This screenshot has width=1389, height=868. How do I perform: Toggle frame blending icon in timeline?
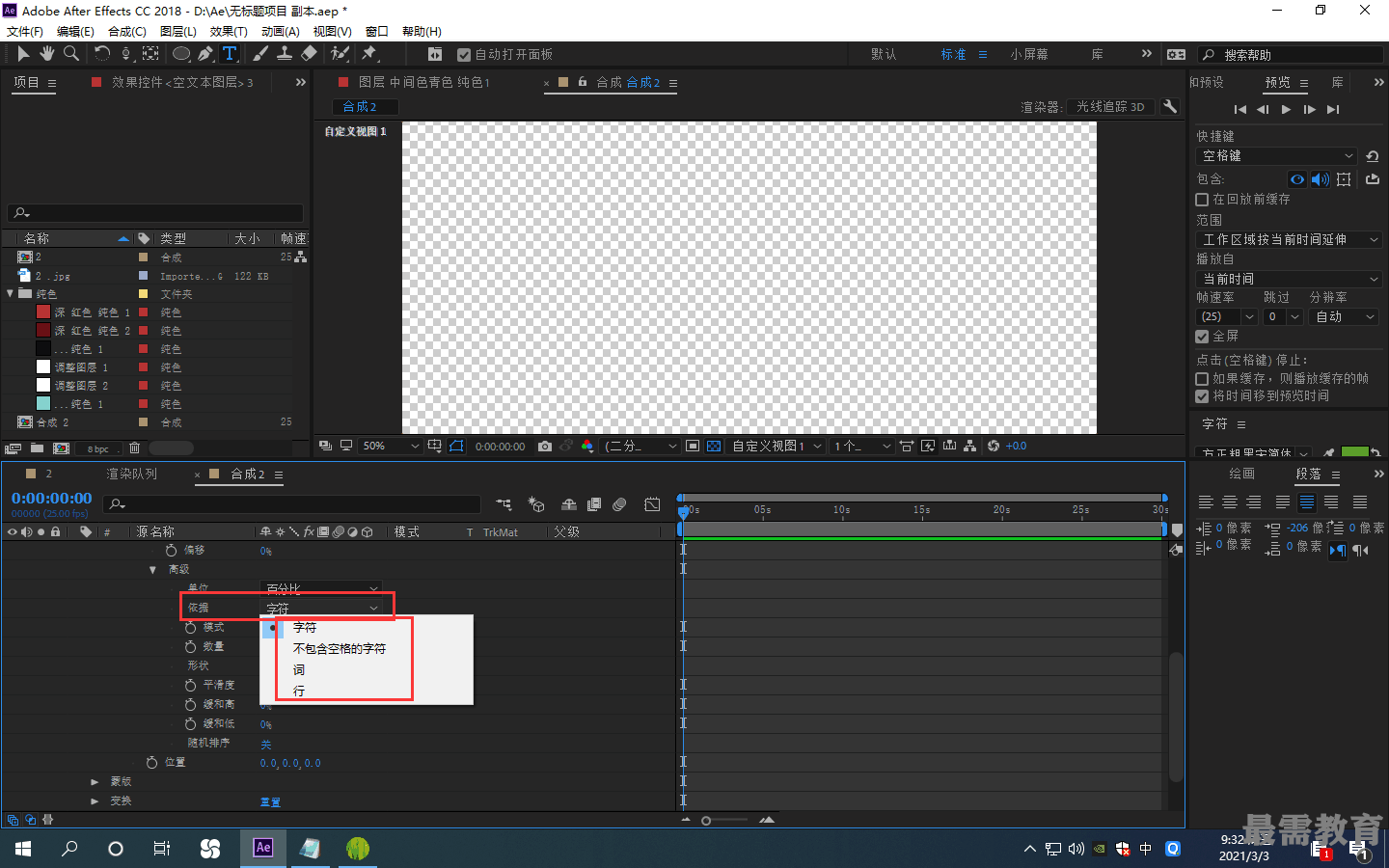point(594,504)
